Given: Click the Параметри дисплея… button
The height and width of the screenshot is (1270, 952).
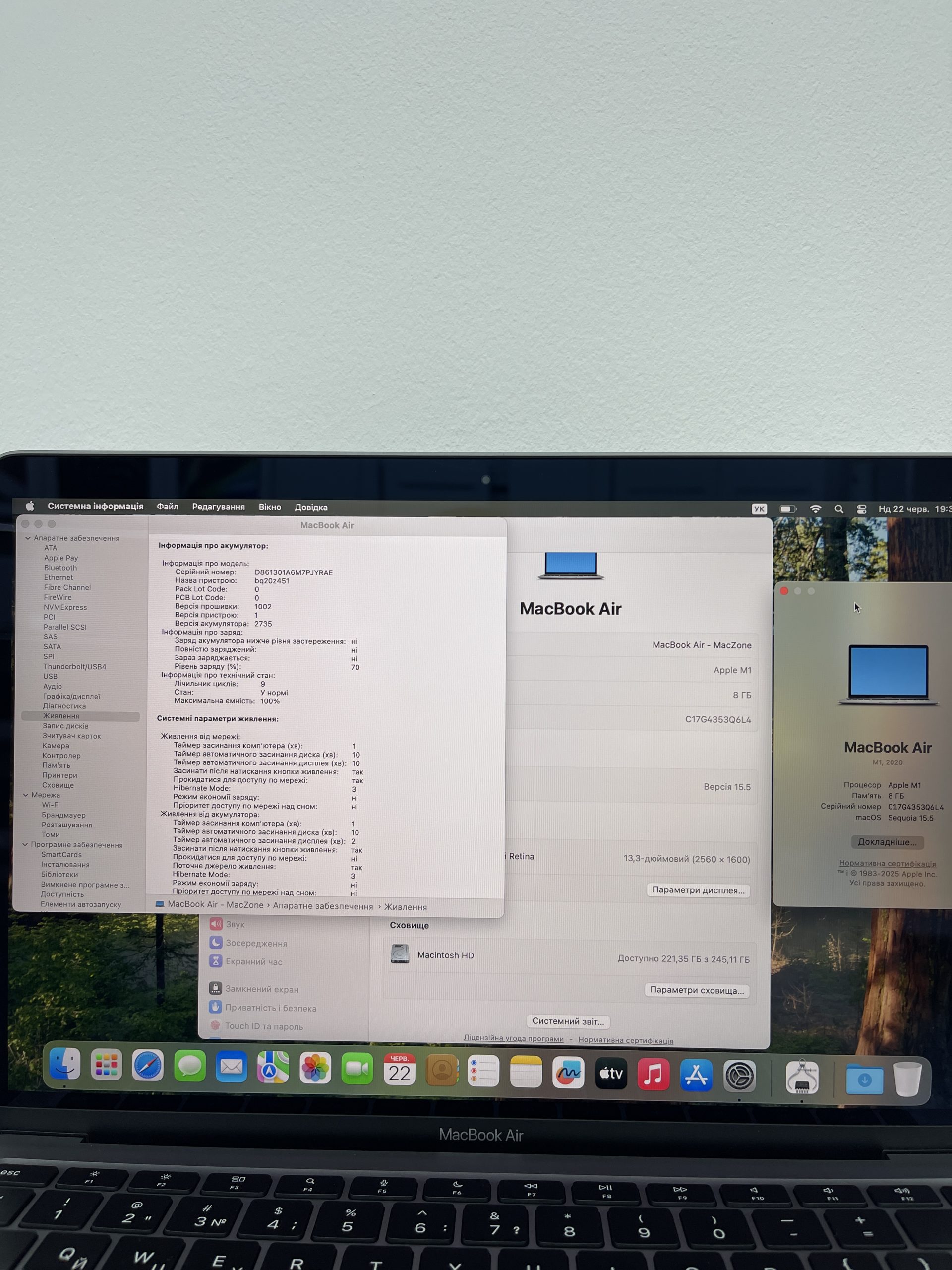Looking at the screenshot, I should 698,890.
